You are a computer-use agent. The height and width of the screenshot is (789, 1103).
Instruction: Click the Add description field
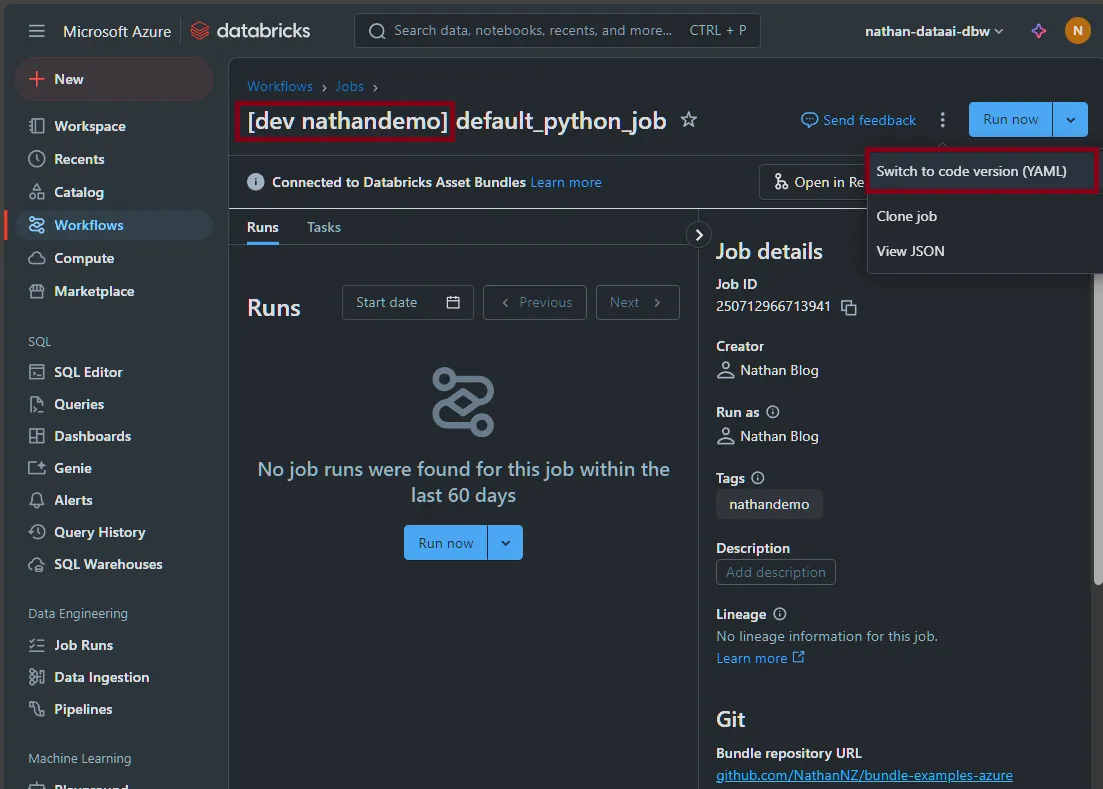tap(775, 572)
